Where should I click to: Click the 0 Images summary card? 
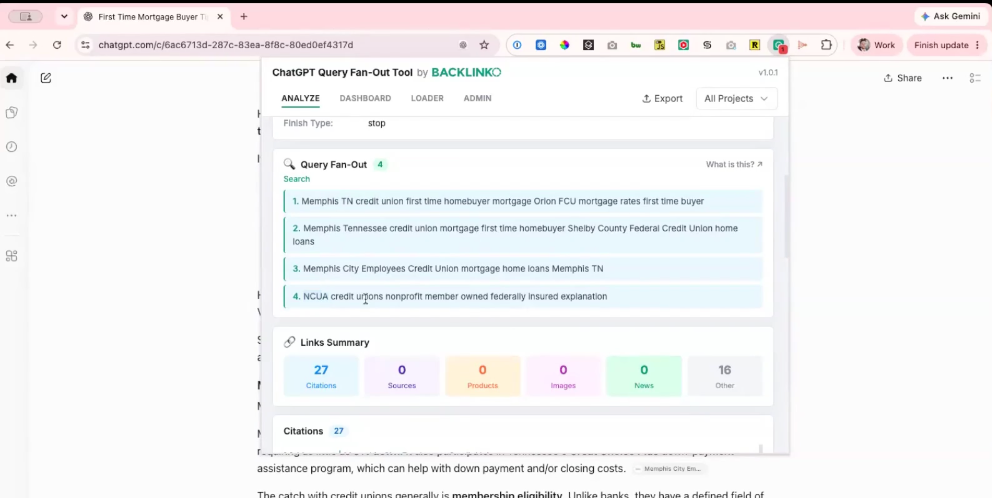563,376
